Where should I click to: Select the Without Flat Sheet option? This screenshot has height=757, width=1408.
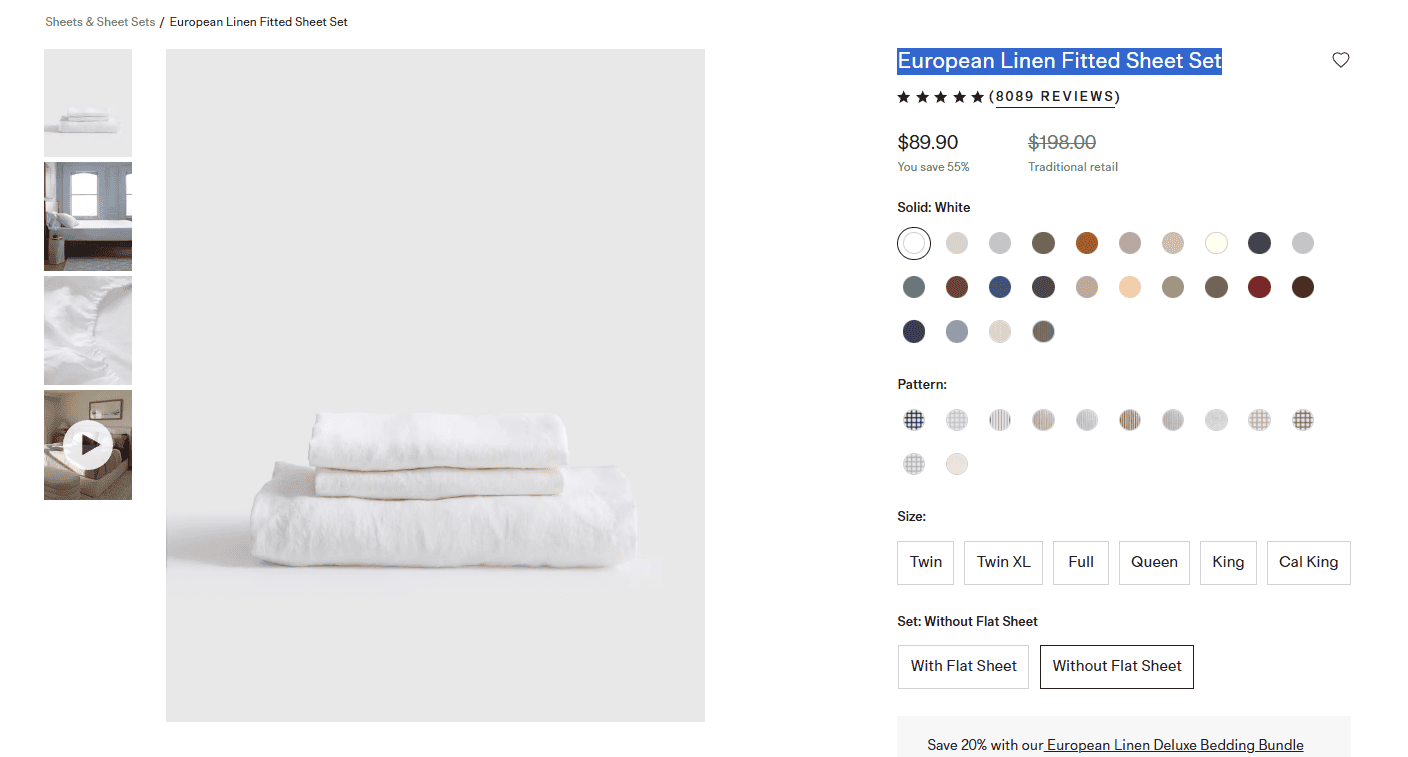1116,666
